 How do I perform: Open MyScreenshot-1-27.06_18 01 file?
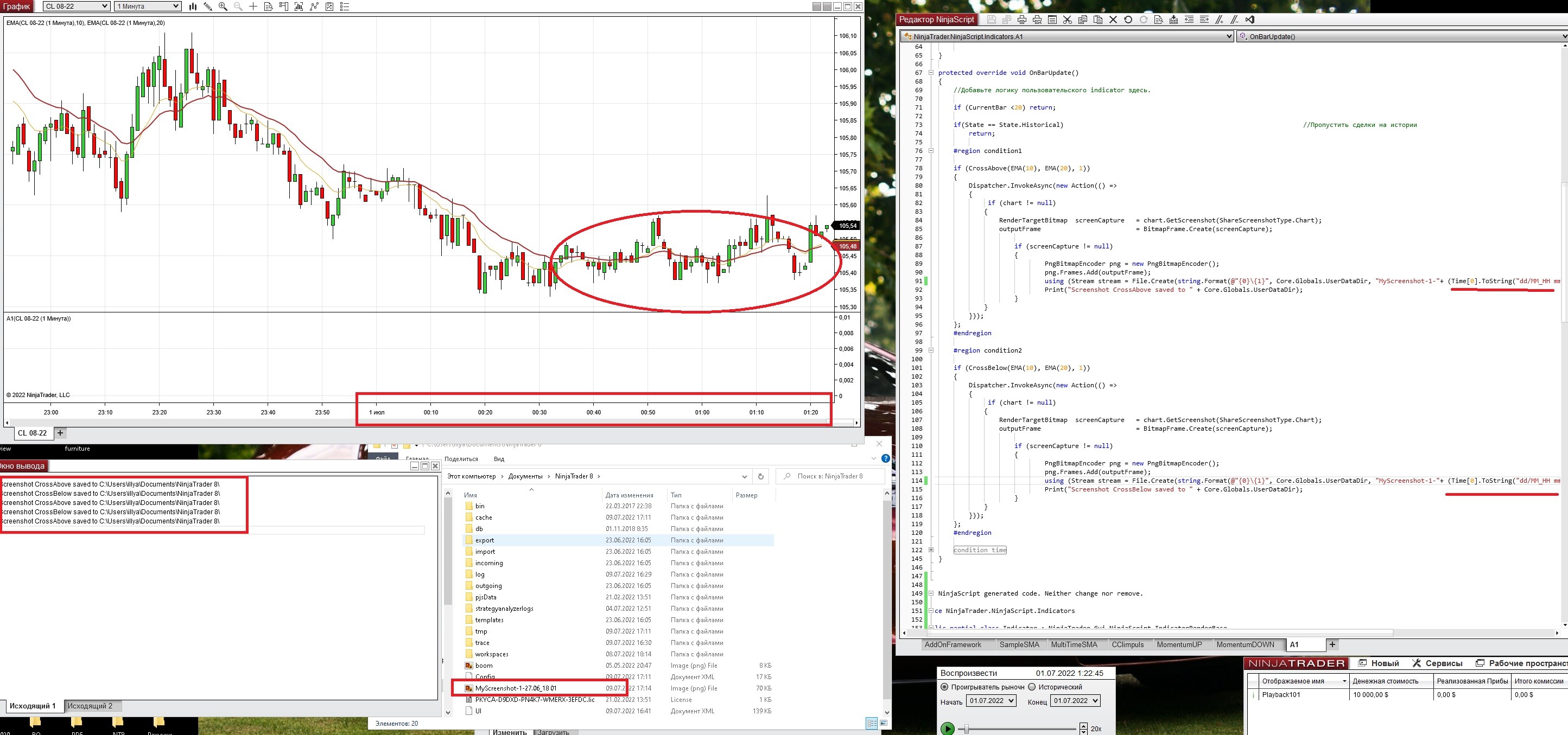point(516,688)
